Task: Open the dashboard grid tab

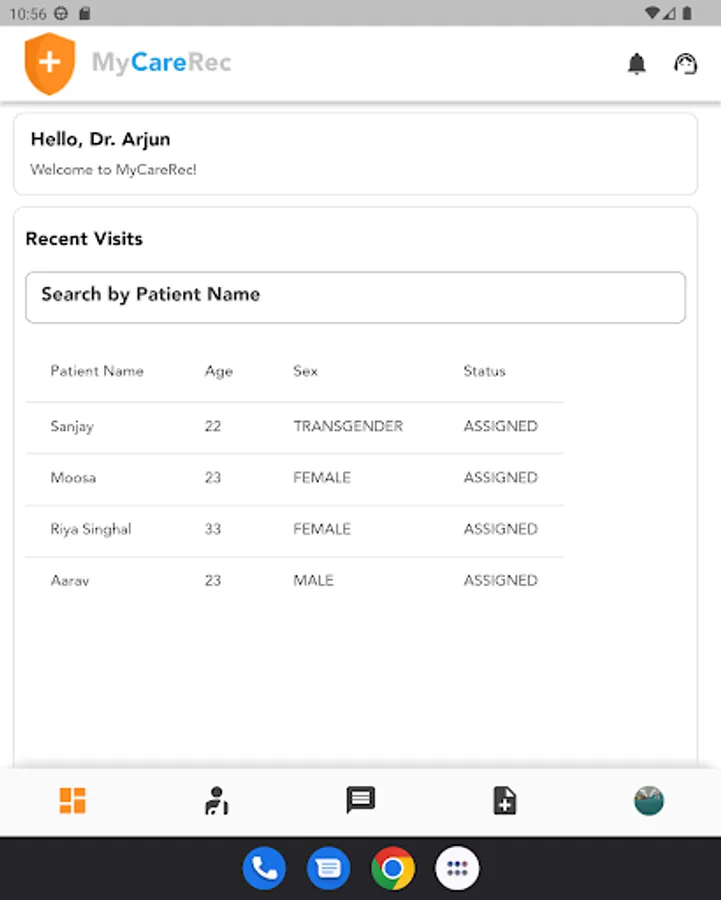Action: tap(72, 800)
